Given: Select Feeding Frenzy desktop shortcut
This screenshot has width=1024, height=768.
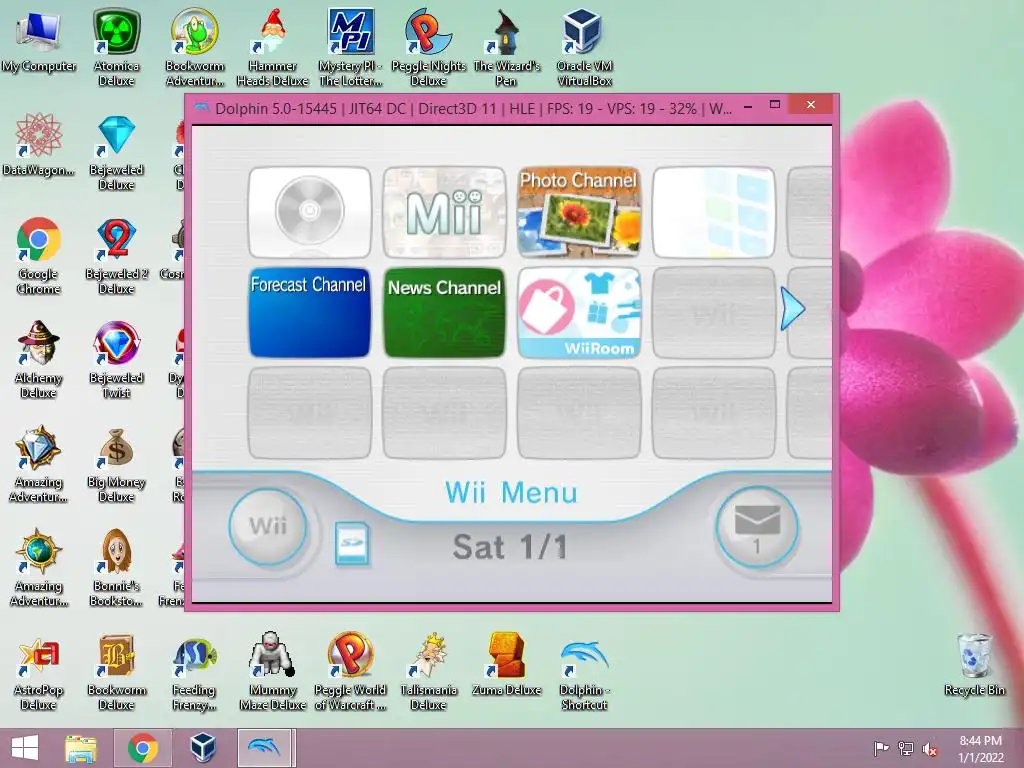Looking at the screenshot, I should pyautogui.click(x=195, y=672).
